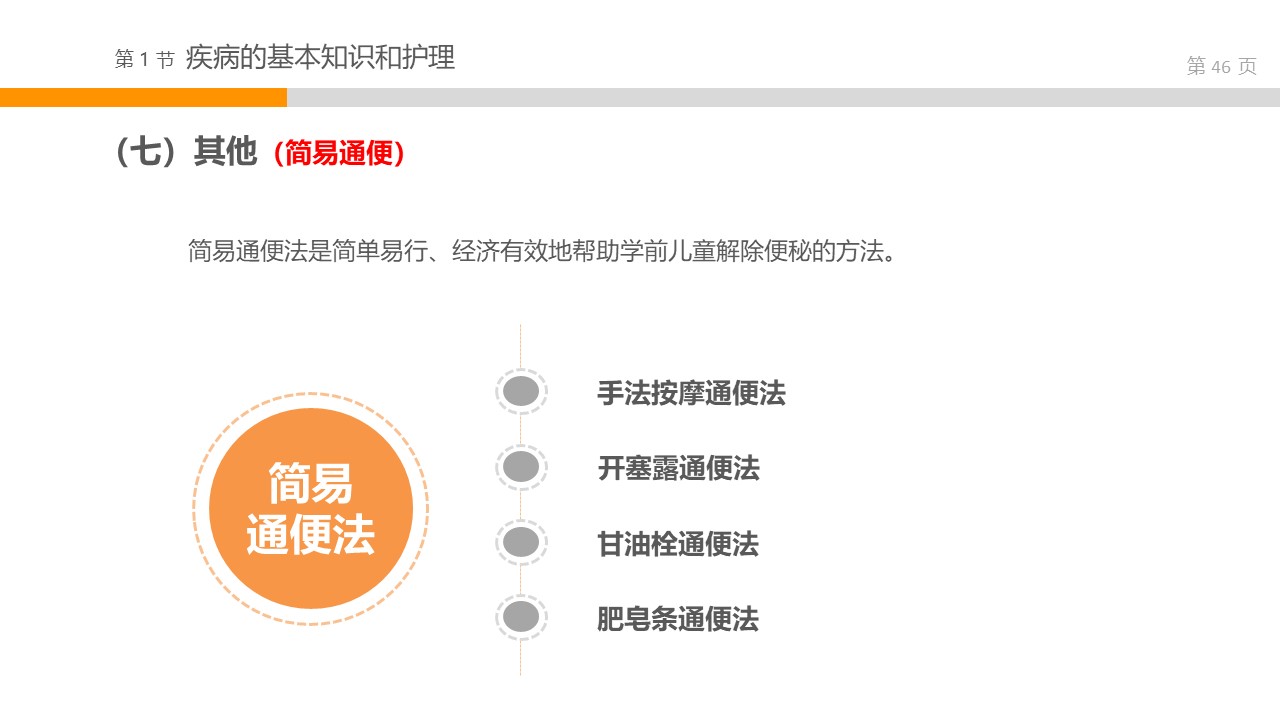
Task: Click the orange segment of the header bar
Action: [143, 97]
